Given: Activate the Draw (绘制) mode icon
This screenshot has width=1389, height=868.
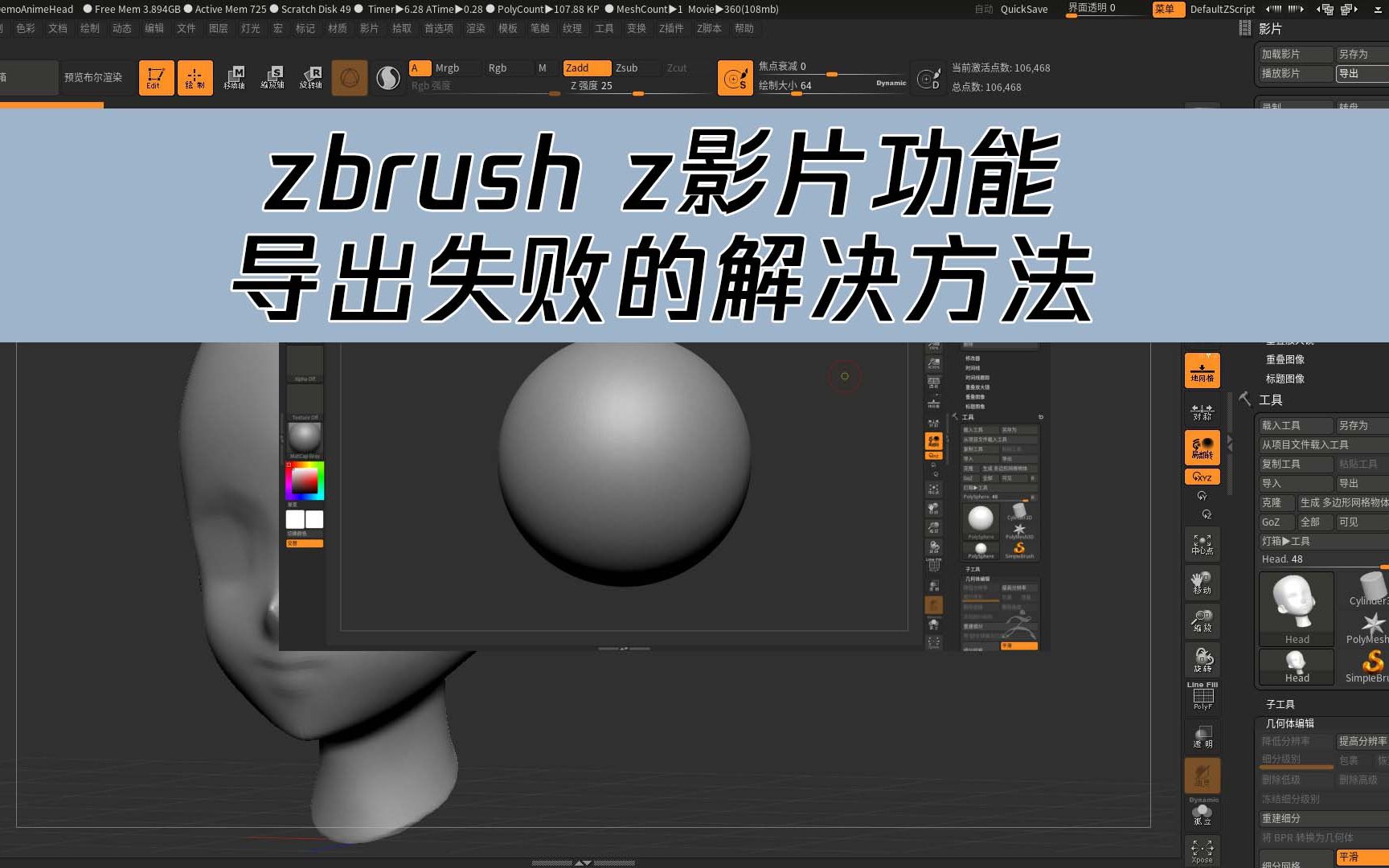Looking at the screenshot, I should tap(195, 78).
